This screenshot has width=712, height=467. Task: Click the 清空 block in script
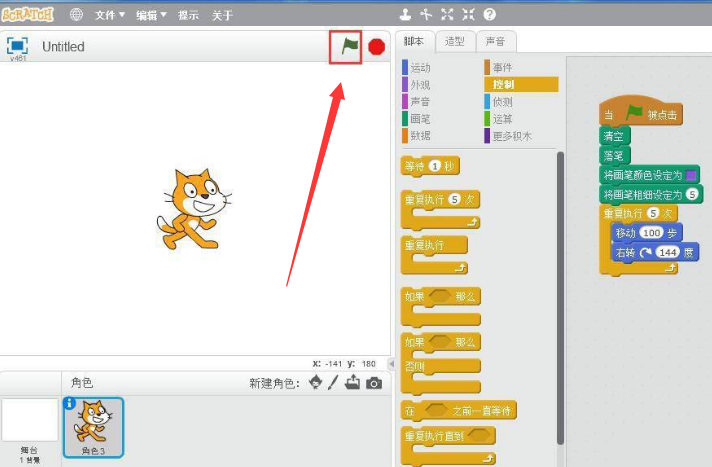pos(615,135)
